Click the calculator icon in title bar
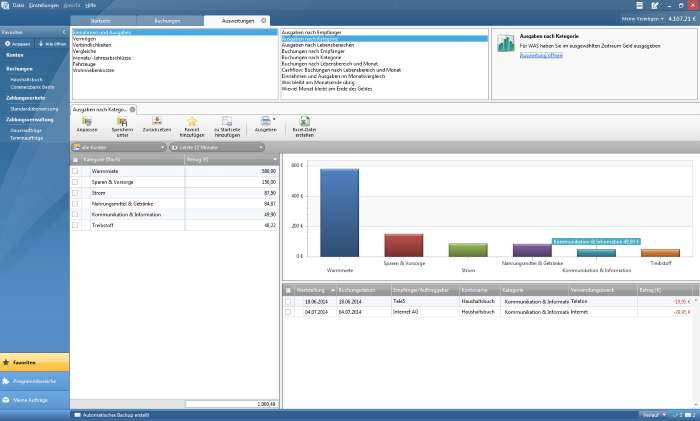The width and height of the screenshot is (700, 421). [639, 6]
